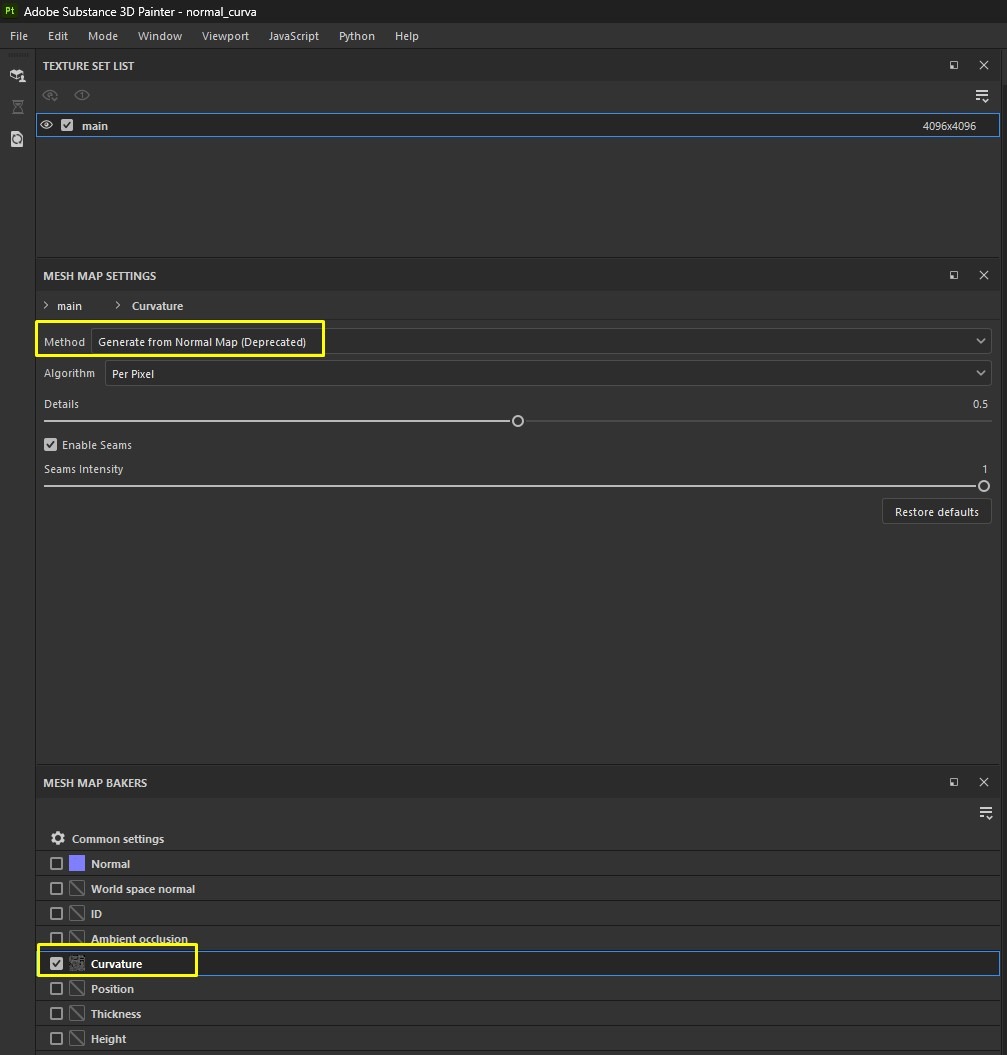
Task: Click the Restore defaults button
Action: coord(936,511)
